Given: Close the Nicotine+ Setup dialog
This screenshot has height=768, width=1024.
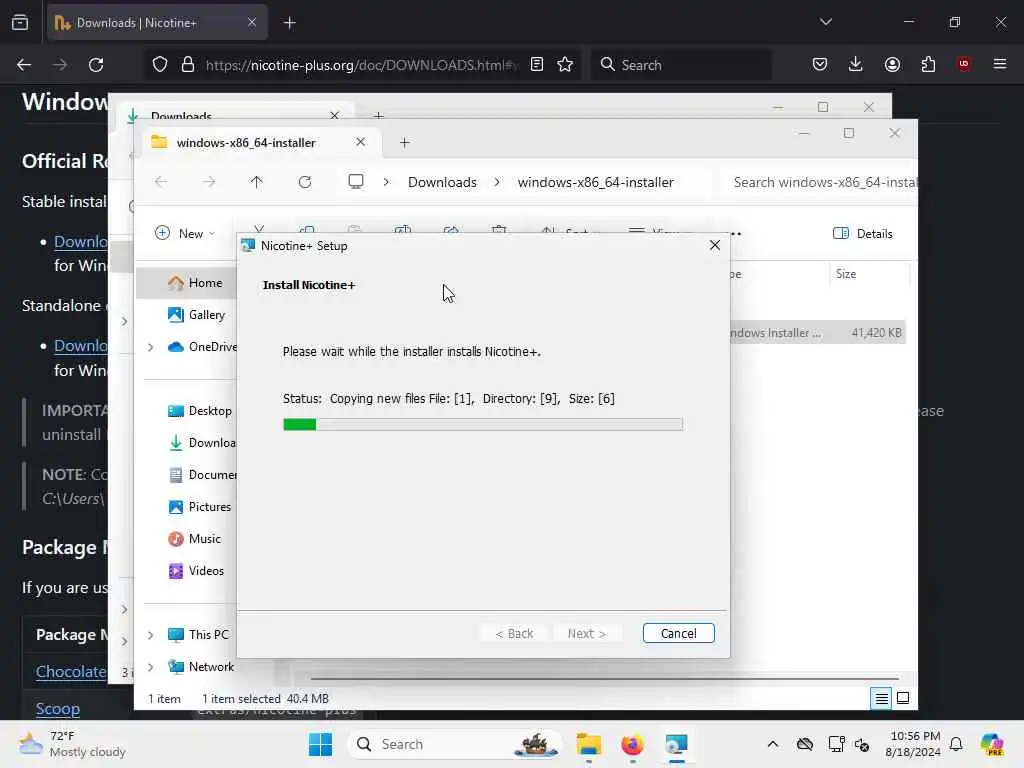Looking at the screenshot, I should click(714, 245).
